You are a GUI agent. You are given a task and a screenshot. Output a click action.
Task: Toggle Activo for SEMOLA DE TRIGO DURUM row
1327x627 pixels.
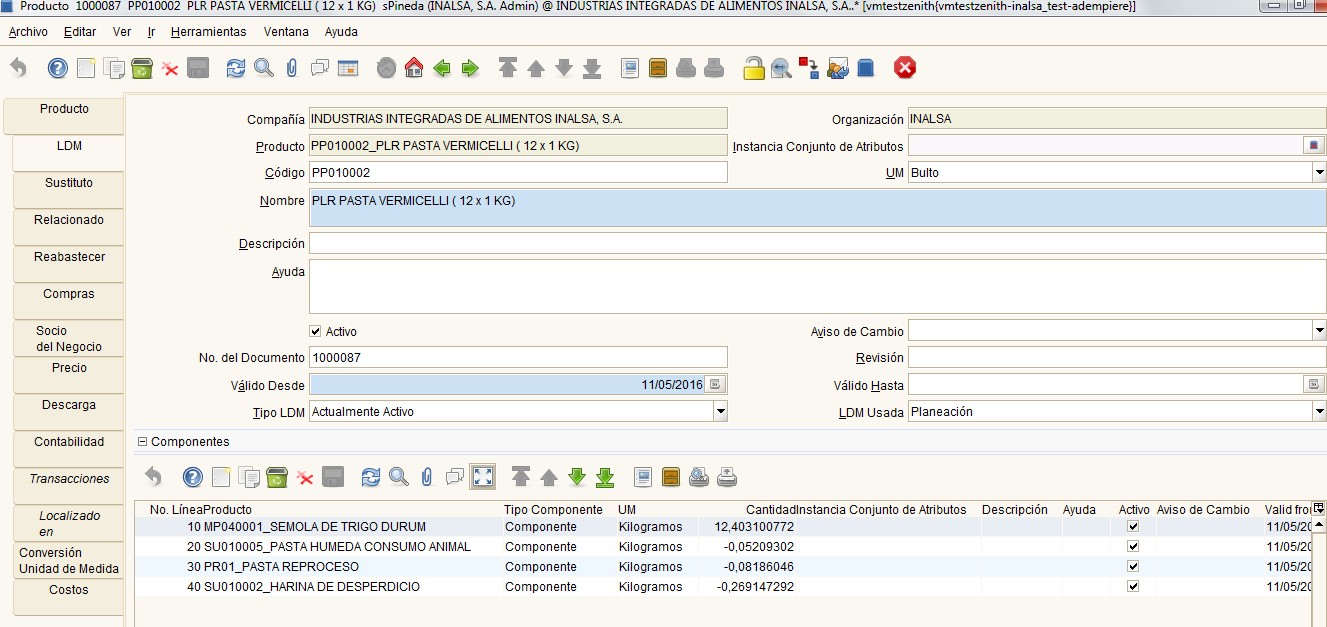(1133, 527)
